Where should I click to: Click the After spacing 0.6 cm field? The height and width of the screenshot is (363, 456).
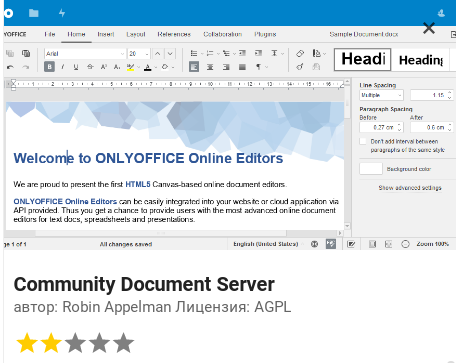pos(431,127)
